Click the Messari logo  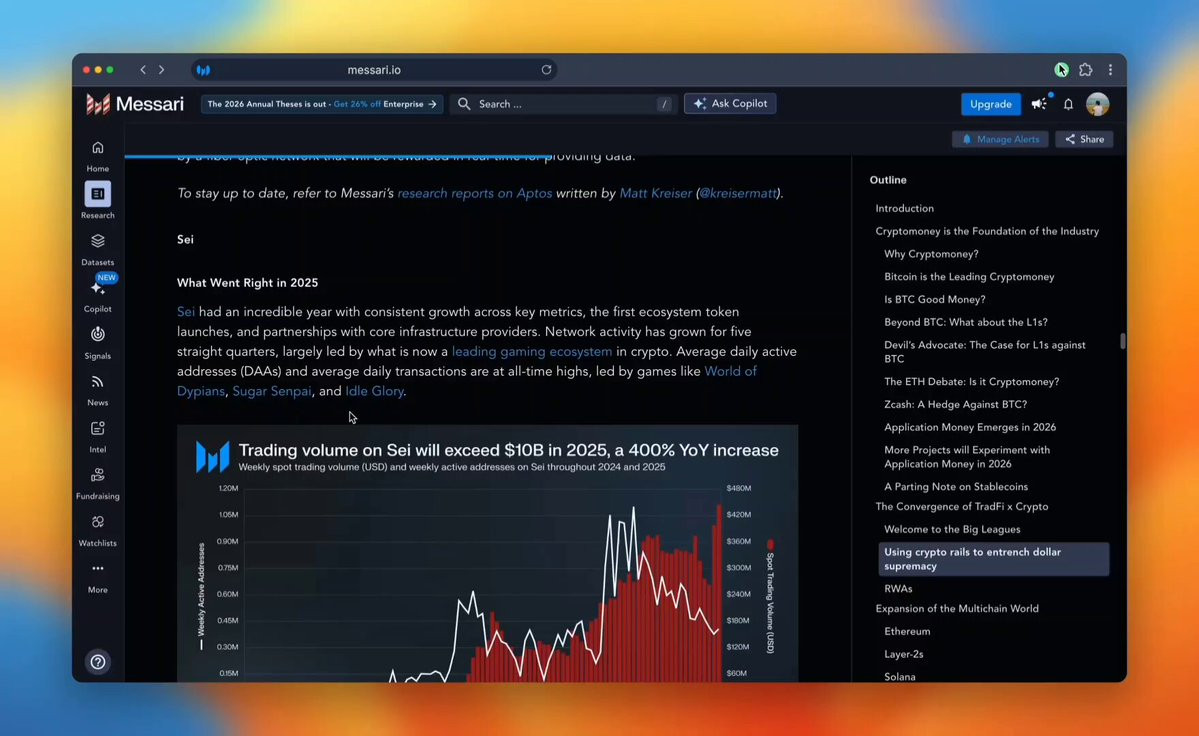(135, 104)
